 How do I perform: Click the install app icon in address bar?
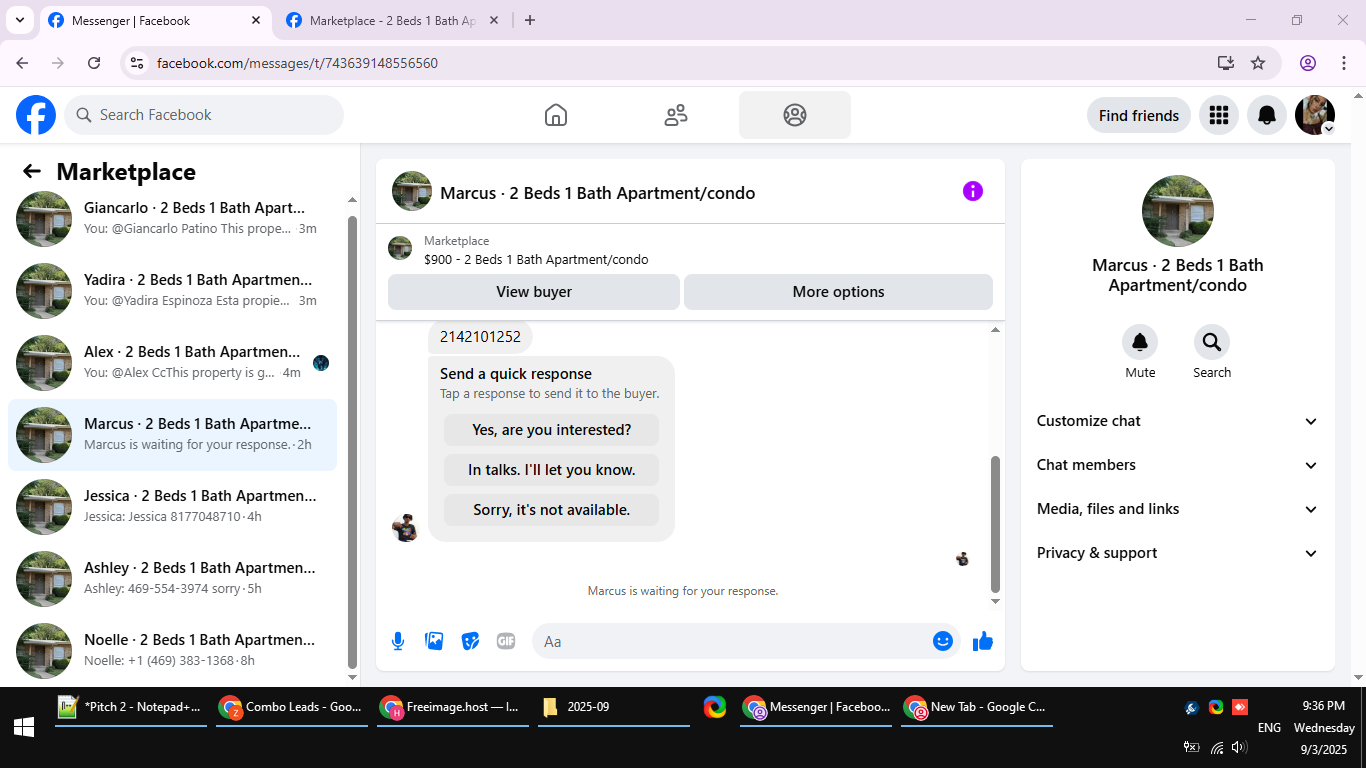click(1226, 63)
